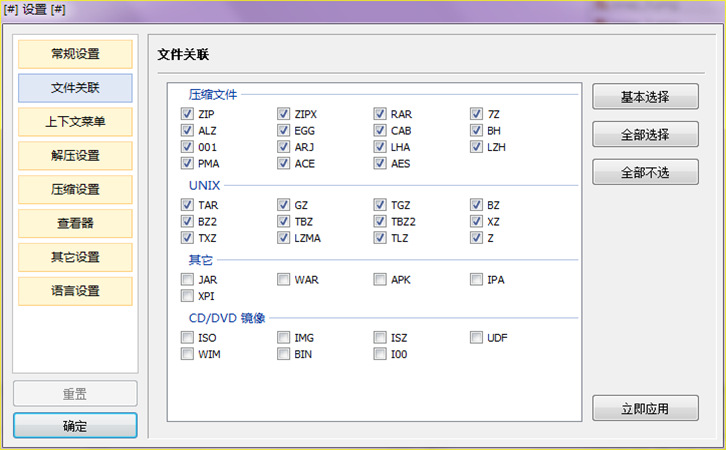726x450 pixels.
Task: Toggle the 7Z file association
Action: [477, 114]
